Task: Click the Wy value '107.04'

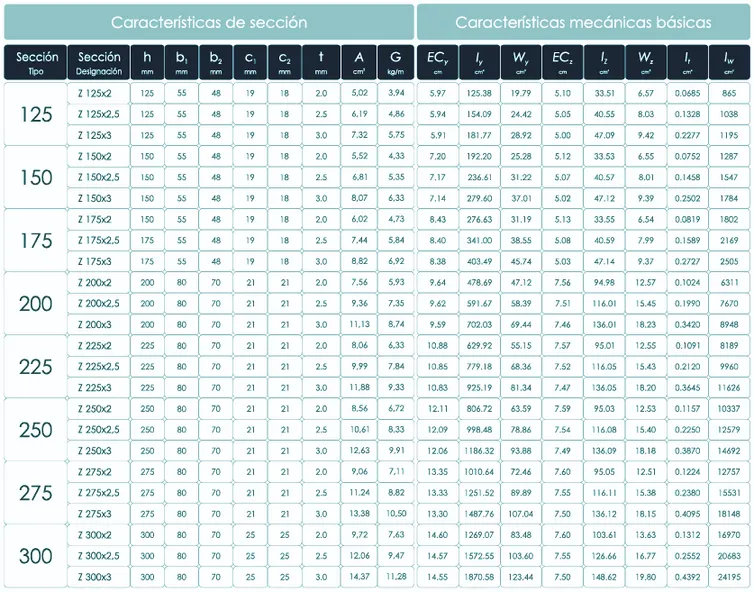Action: 521,514
